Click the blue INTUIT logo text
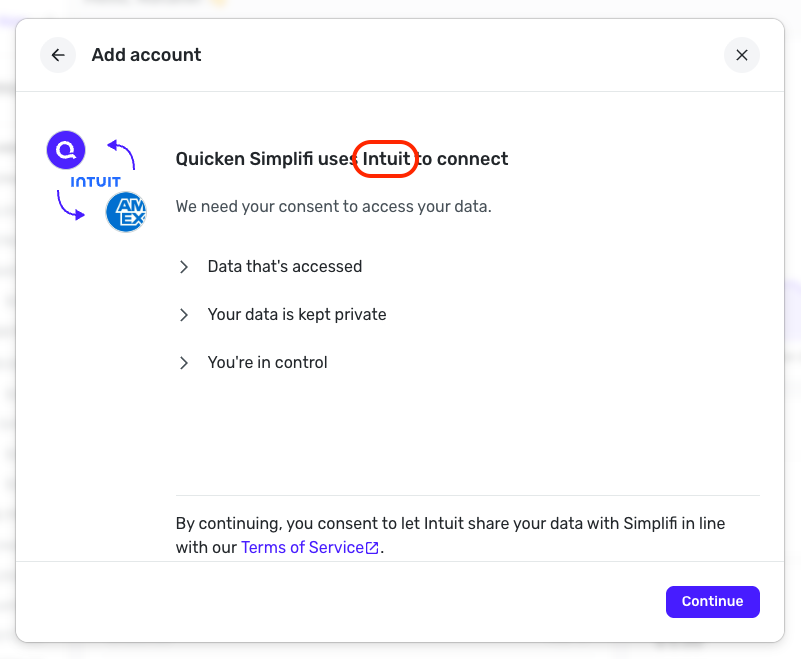801x659 pixels. (x=95, y=182)
